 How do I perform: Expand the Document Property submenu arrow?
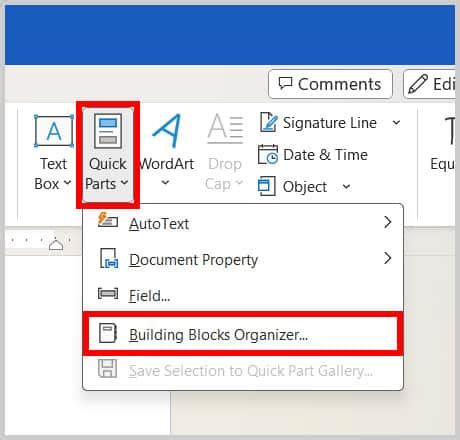pos(387,258)
